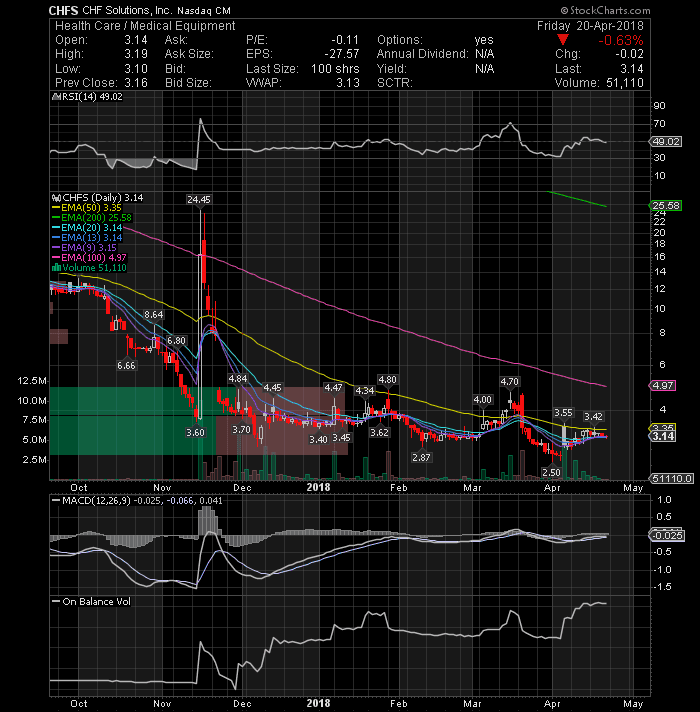The width and height of the screenshot is (700, 712).
Task: Click the 6.66 price low label
Action: [x=126, y=366]
